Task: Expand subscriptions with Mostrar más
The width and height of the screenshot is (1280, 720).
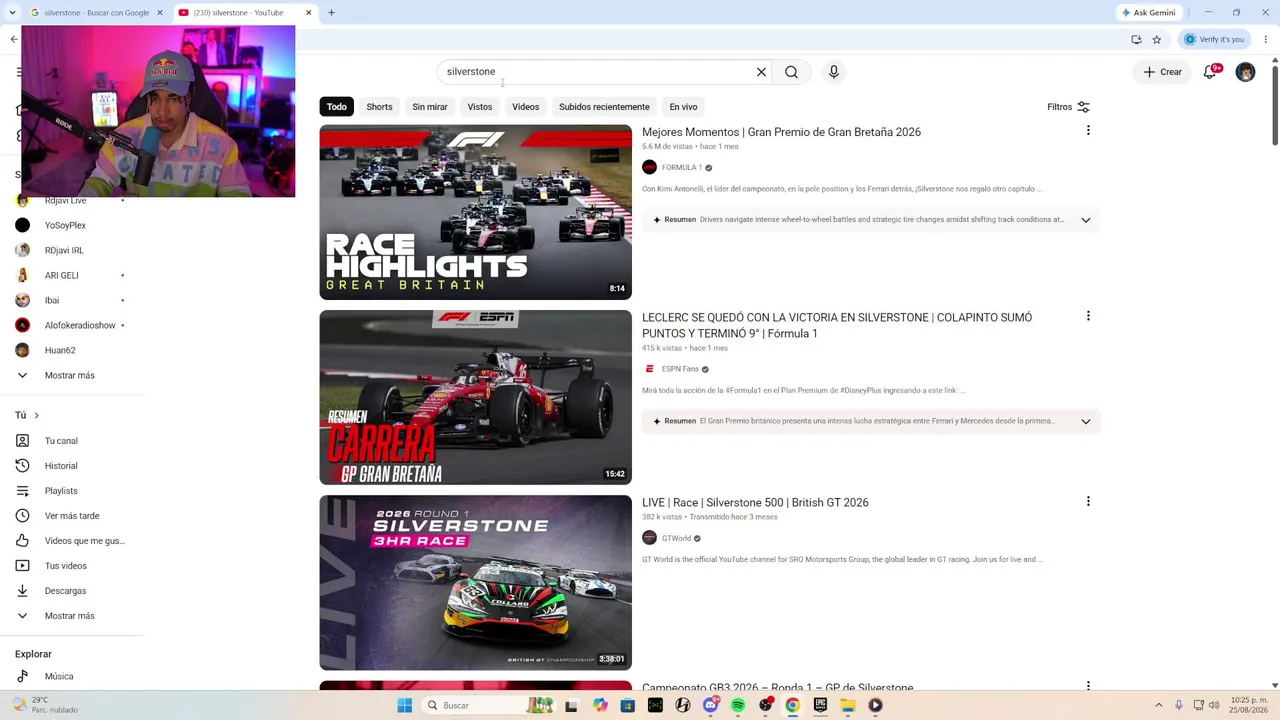Action: [70, 375]
